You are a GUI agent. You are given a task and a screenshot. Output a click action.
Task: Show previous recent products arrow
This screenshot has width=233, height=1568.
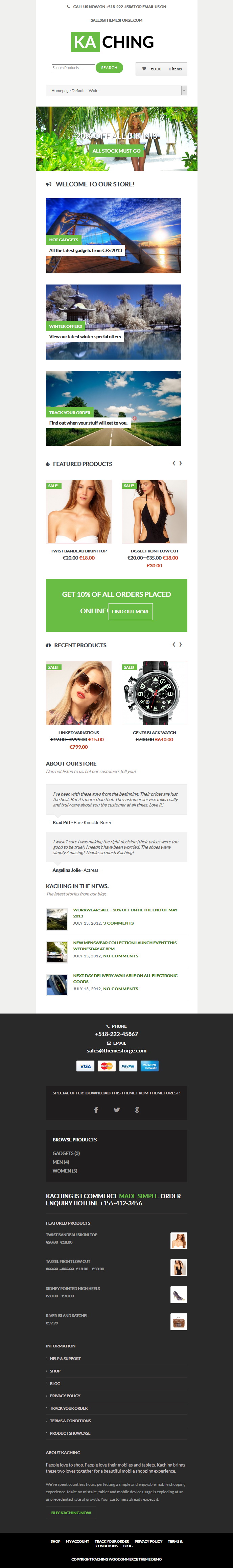pyautogui.click(x=173, y=644)
